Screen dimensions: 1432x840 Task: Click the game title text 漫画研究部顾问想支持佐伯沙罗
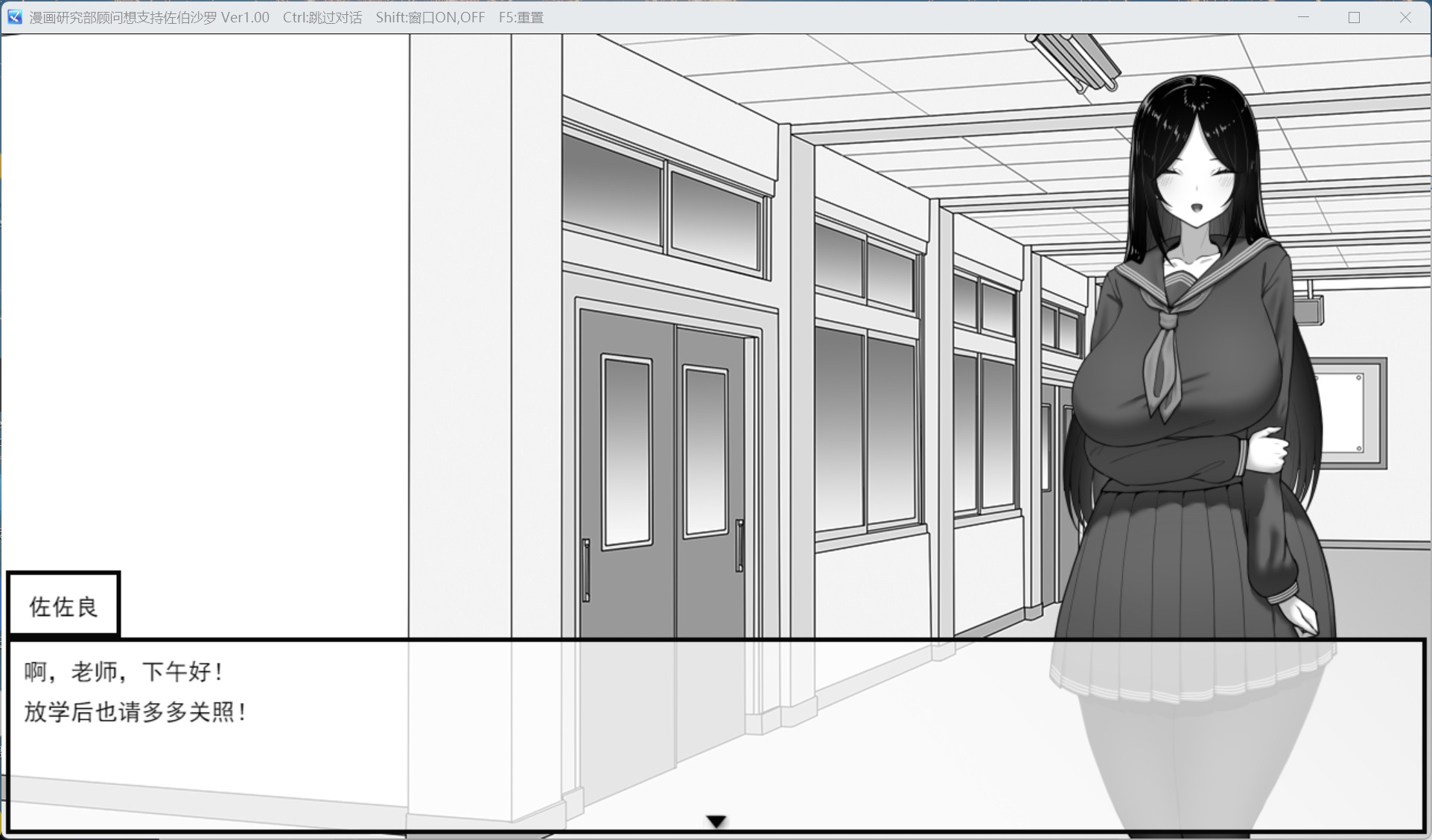(x=123, y=17)
